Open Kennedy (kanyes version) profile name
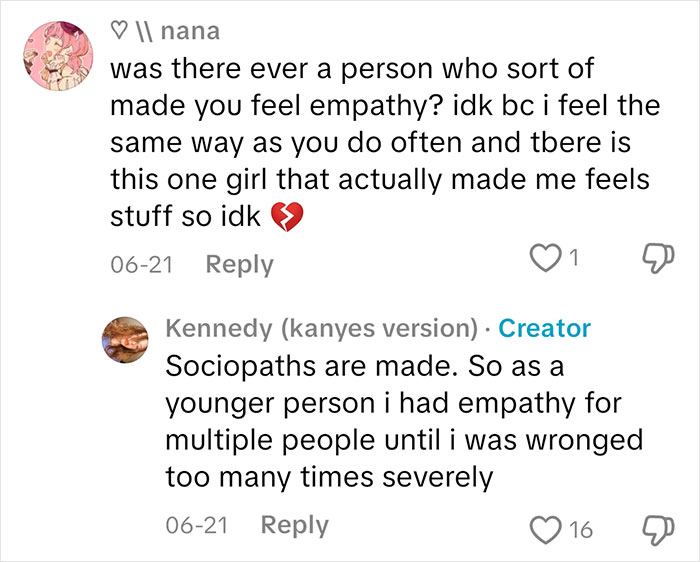The height and width of the screenshot is (562, 700). point(322,329)
